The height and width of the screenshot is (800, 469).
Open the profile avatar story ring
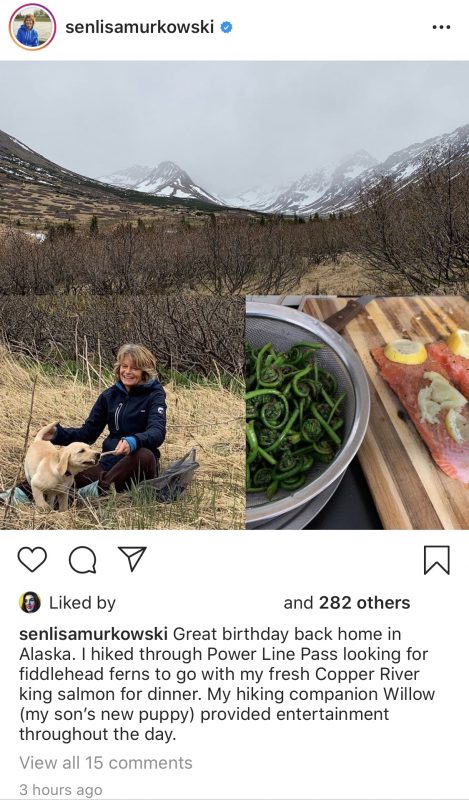pos(32,27)
